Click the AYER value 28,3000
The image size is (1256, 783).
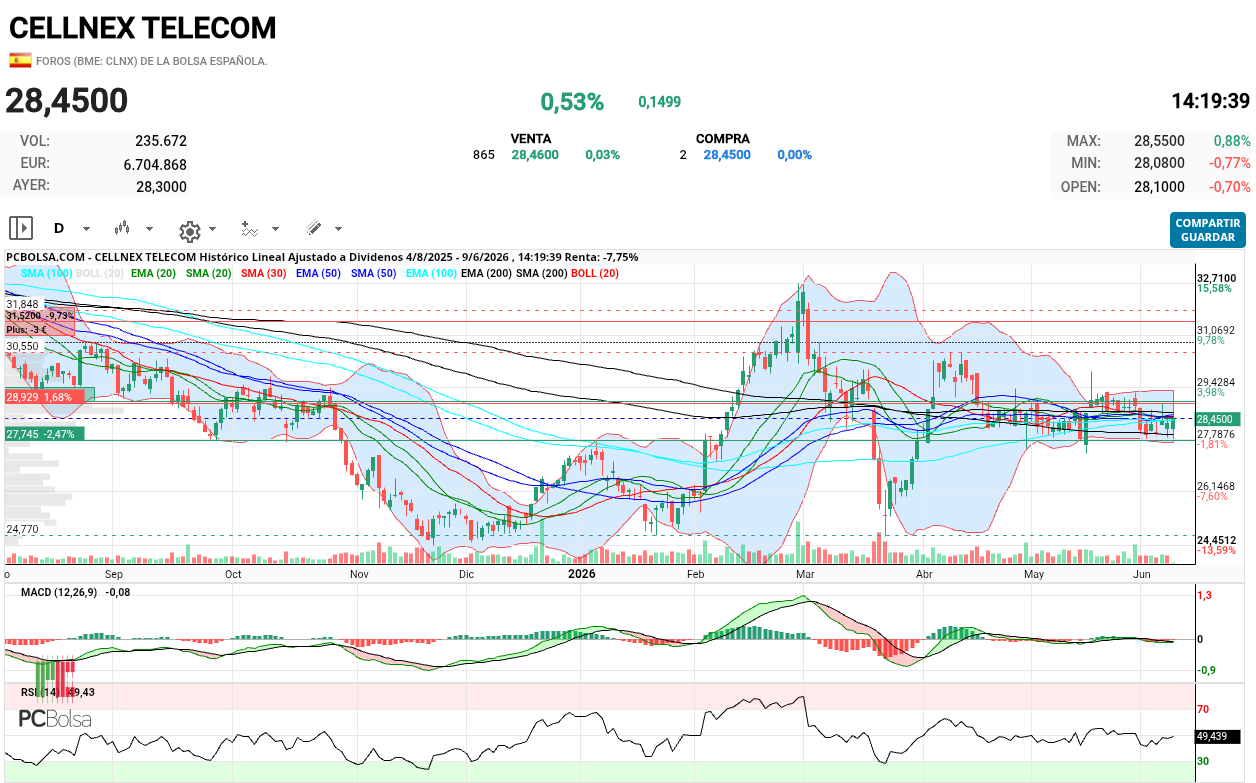point(161,186)
